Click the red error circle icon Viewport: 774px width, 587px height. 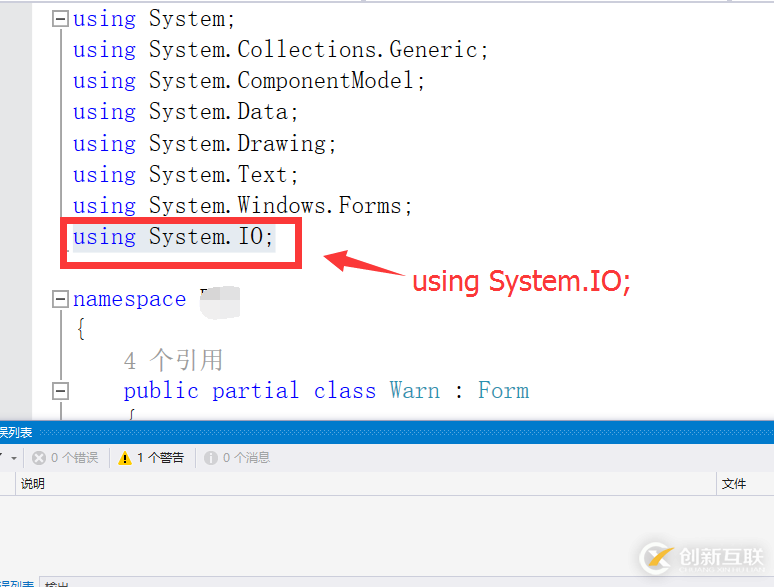pyautogui.click(x=39, y=458)
